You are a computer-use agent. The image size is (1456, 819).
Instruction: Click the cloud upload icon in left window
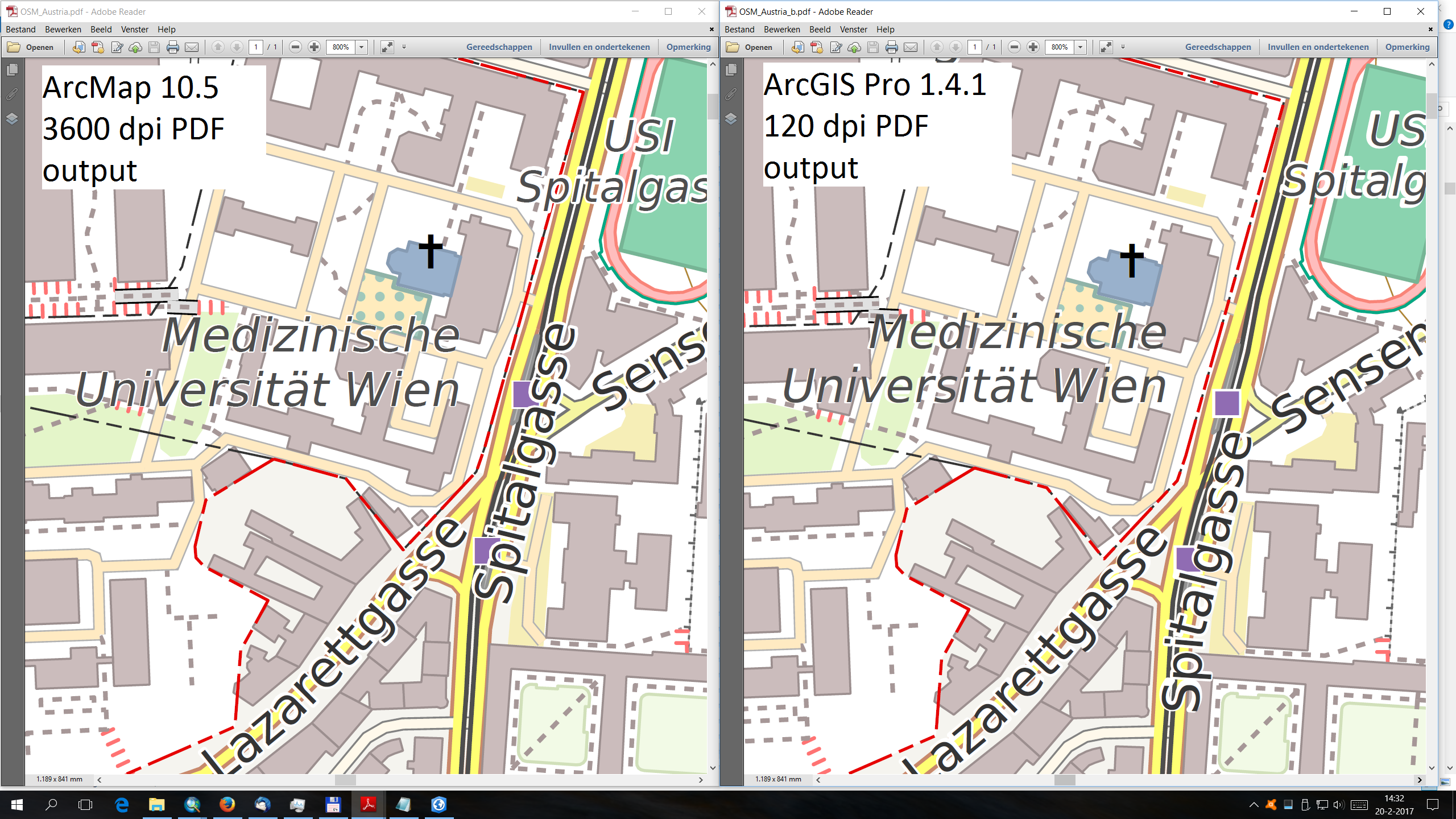pyautogui.click(x=135, y=47)
